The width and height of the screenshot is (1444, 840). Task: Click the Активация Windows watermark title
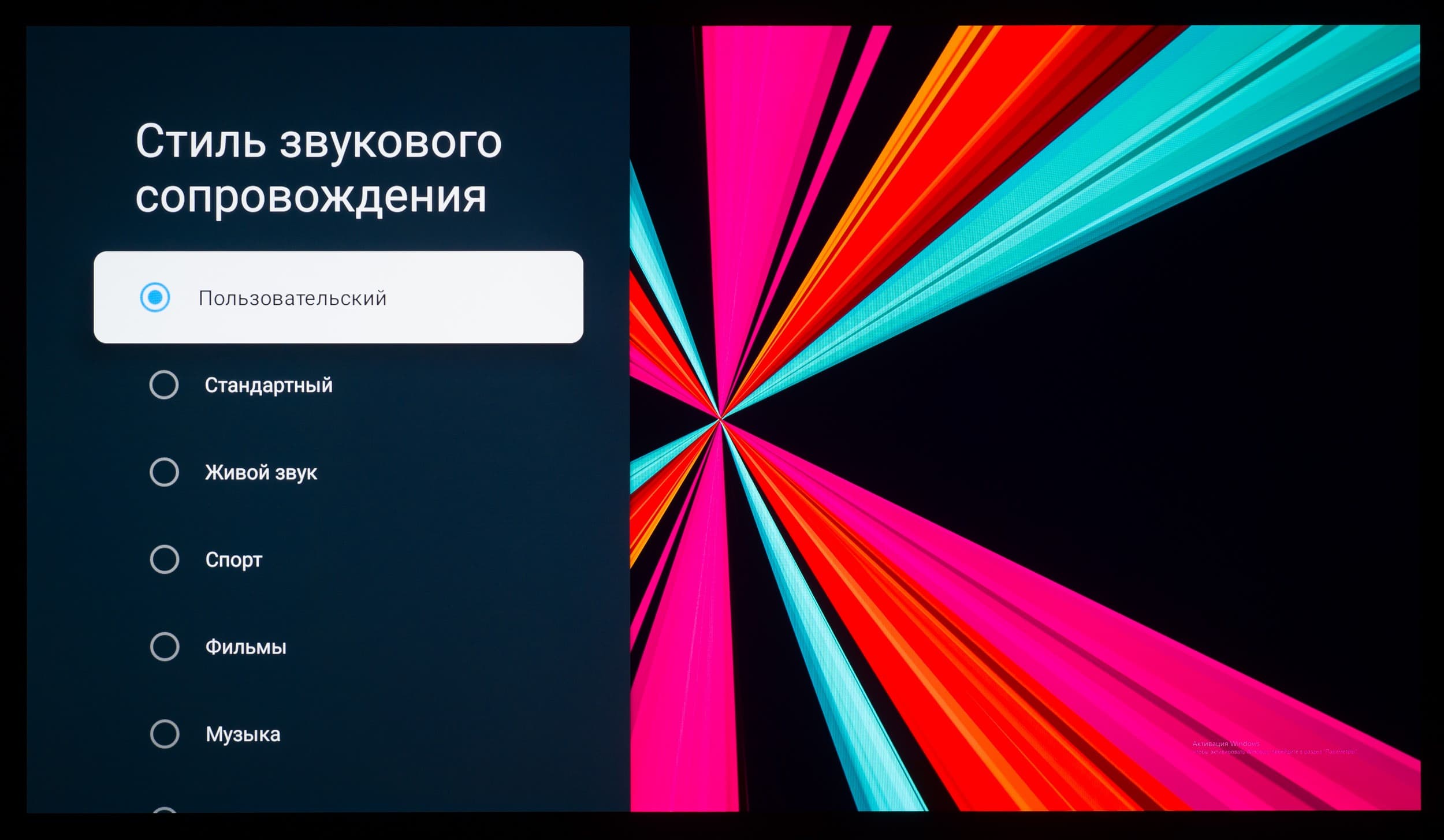(1226, 744)
